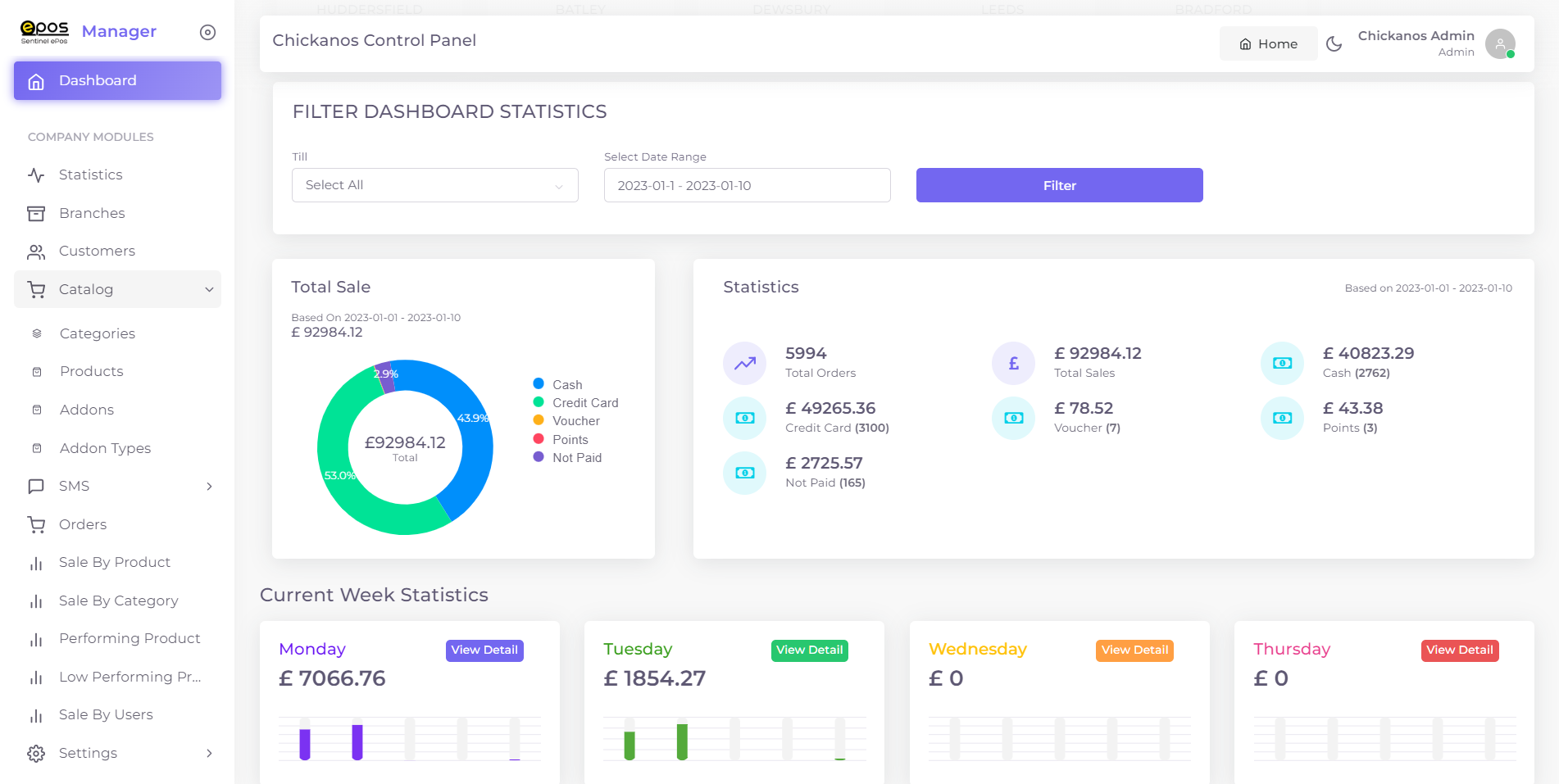
Task: Expand the Settings submenu arrow
Action: click(209, 754)
